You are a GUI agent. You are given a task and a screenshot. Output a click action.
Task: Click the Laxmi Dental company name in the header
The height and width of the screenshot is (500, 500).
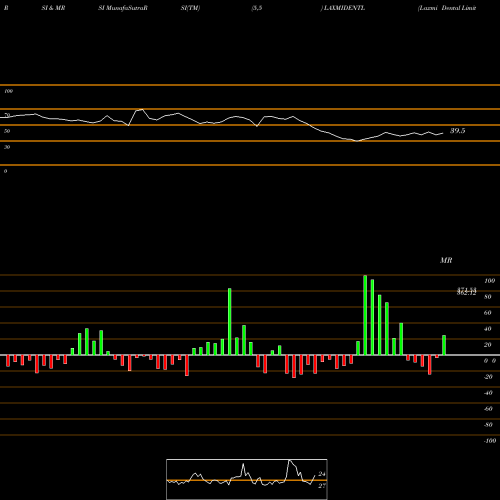[447, 8]
